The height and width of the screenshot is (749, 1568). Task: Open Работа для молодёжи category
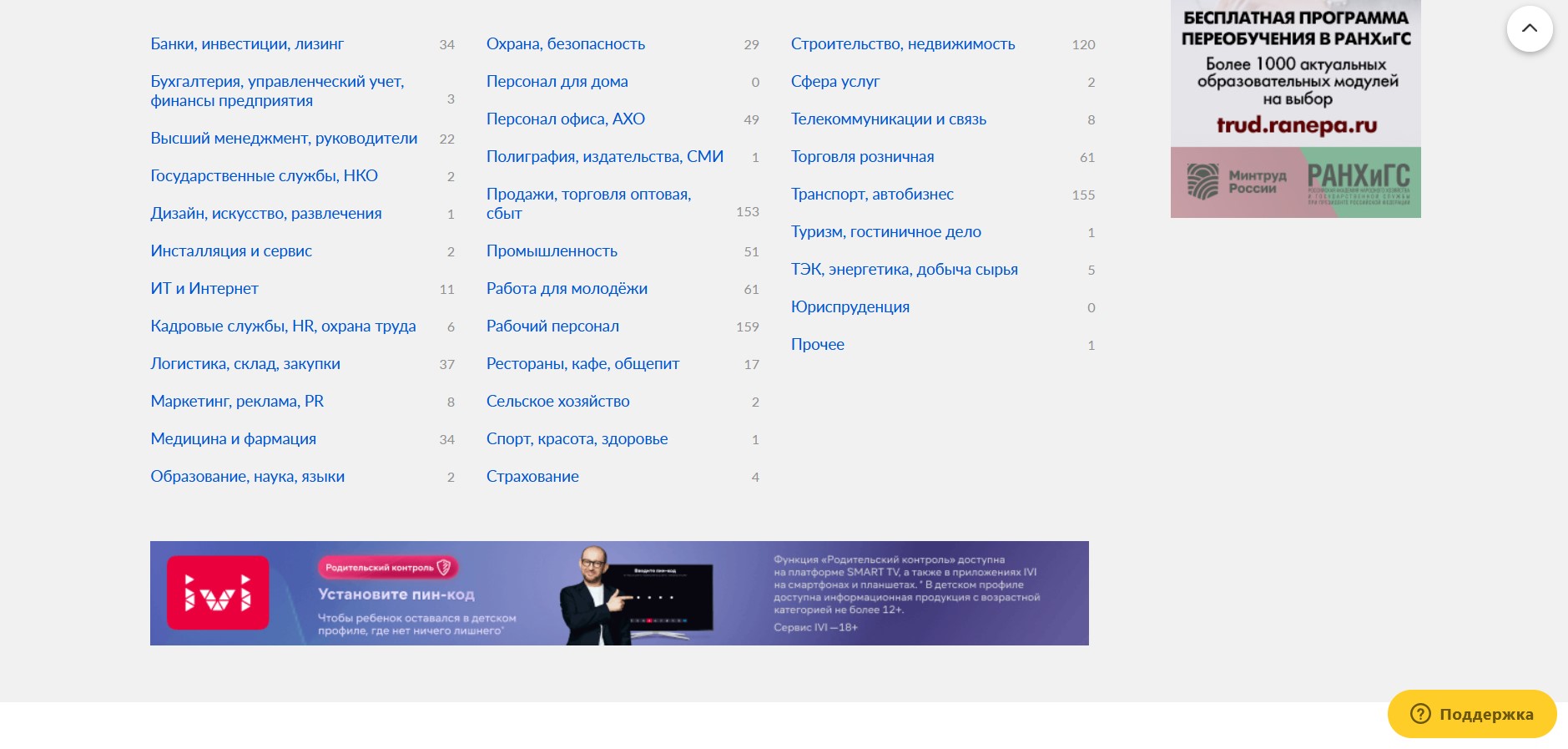567,289
